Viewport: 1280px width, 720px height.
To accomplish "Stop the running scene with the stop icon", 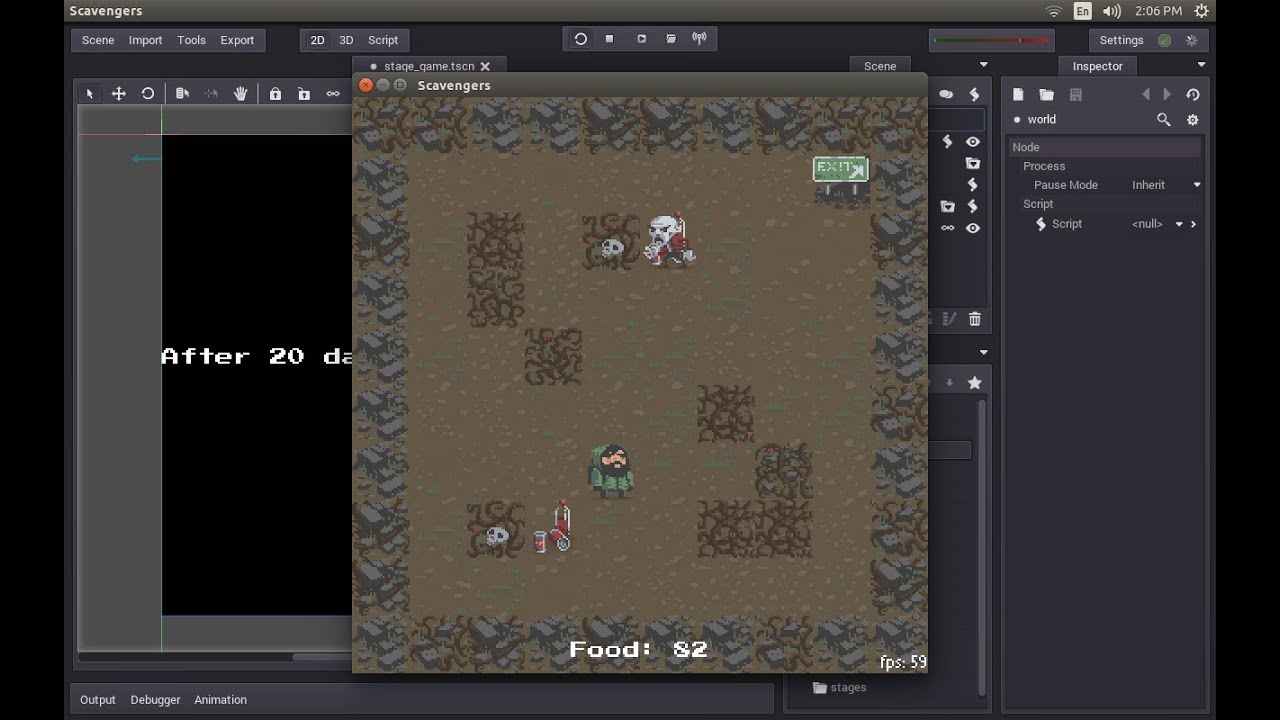I will (608, 38).
